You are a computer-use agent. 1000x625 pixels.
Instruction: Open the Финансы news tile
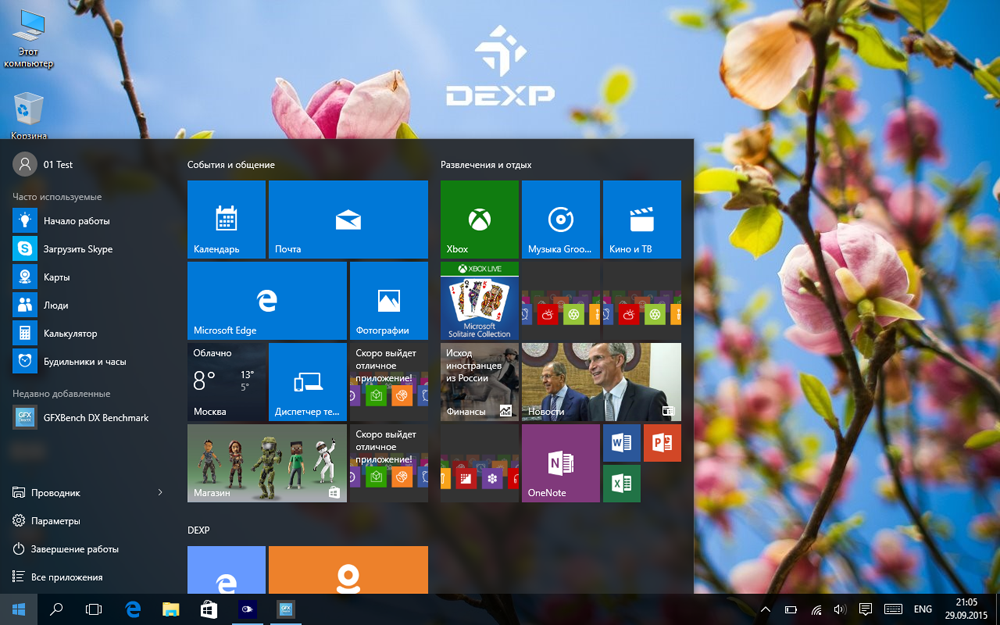click(x=480, y=382)
